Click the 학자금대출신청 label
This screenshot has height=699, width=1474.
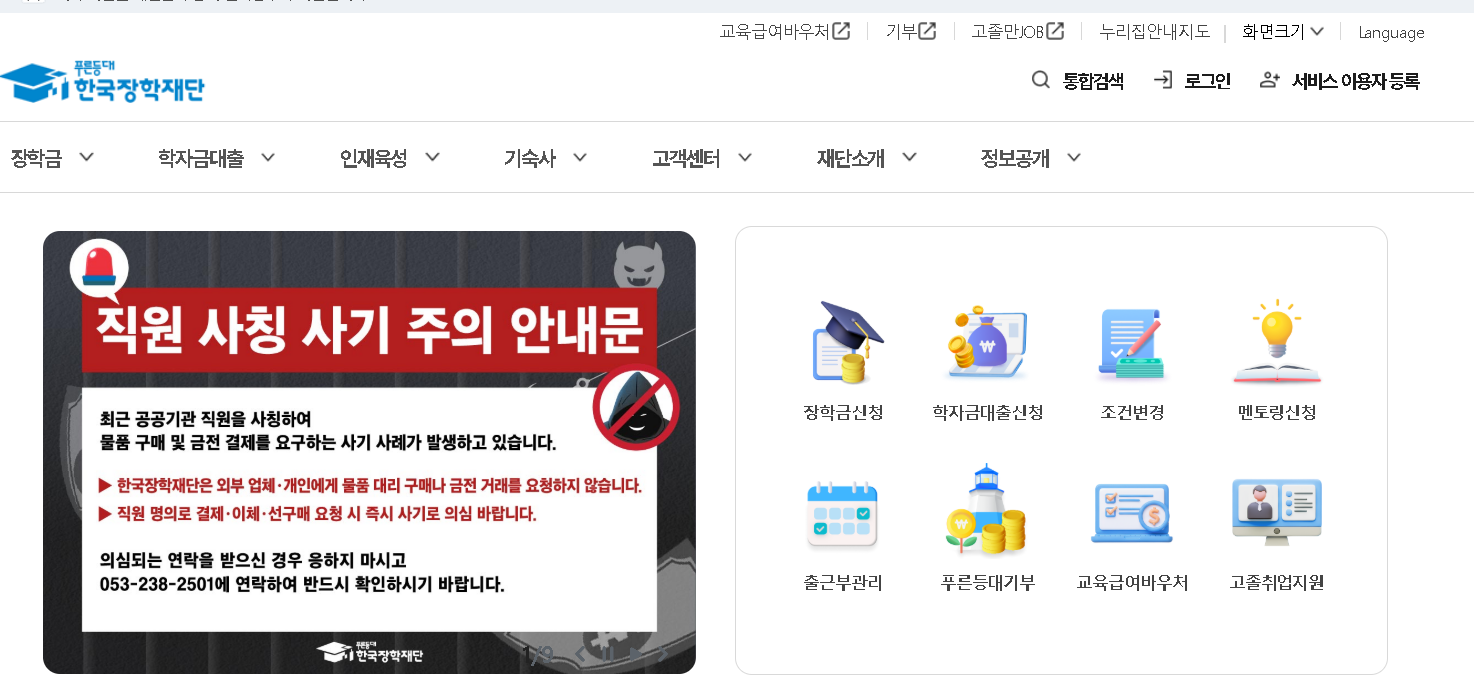(988, 412)
